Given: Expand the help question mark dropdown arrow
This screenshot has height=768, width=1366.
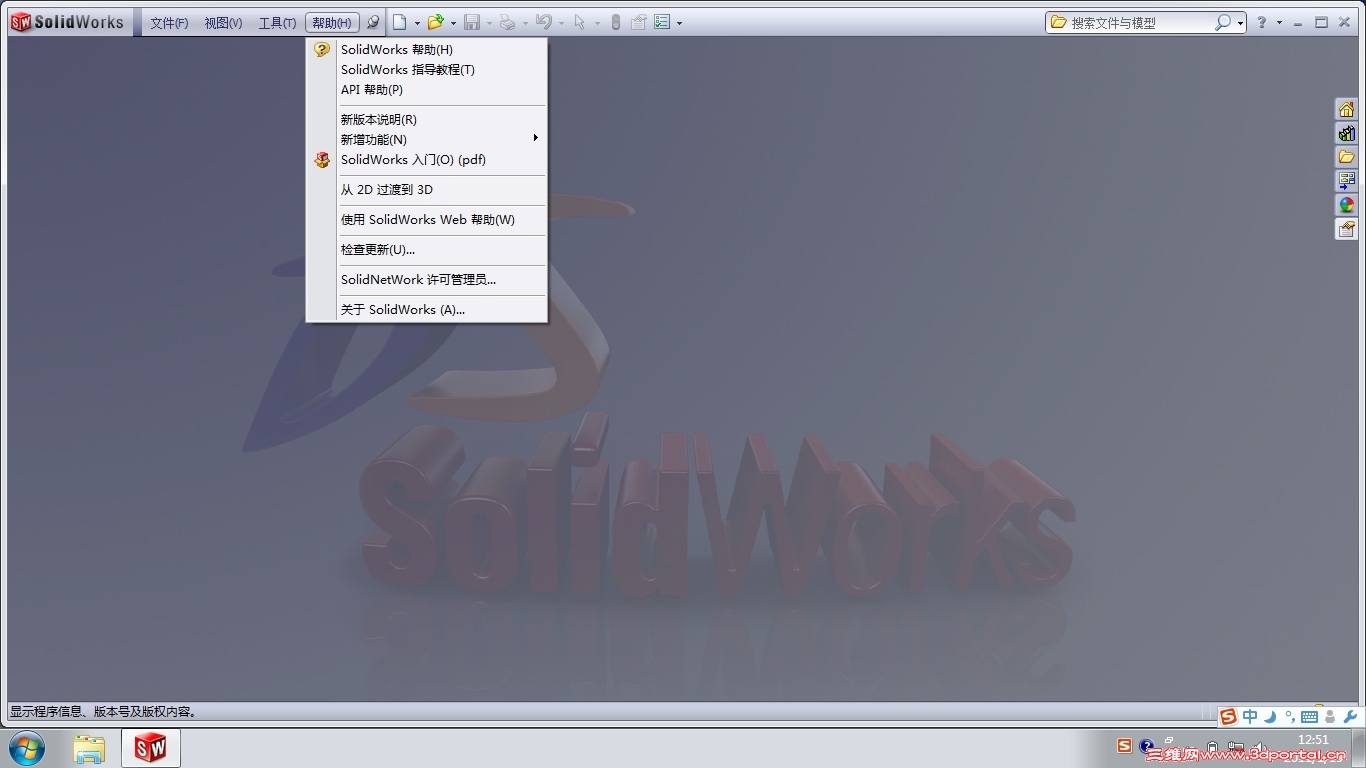Looking at the screenshot, I should point(1279,23).
